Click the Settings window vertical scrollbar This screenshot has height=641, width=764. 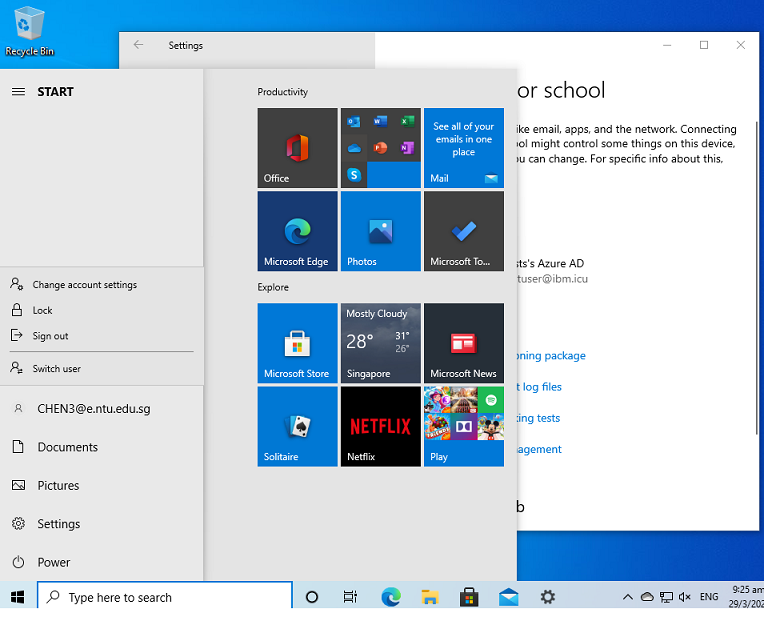coord(756,278)
